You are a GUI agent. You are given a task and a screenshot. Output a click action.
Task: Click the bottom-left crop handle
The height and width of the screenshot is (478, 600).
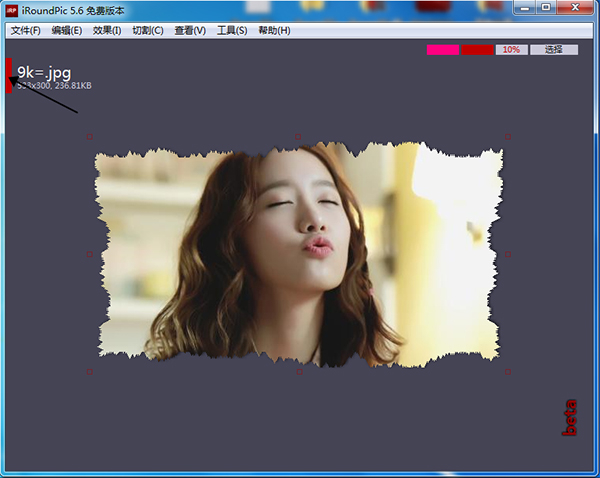[x=90, y=372]
